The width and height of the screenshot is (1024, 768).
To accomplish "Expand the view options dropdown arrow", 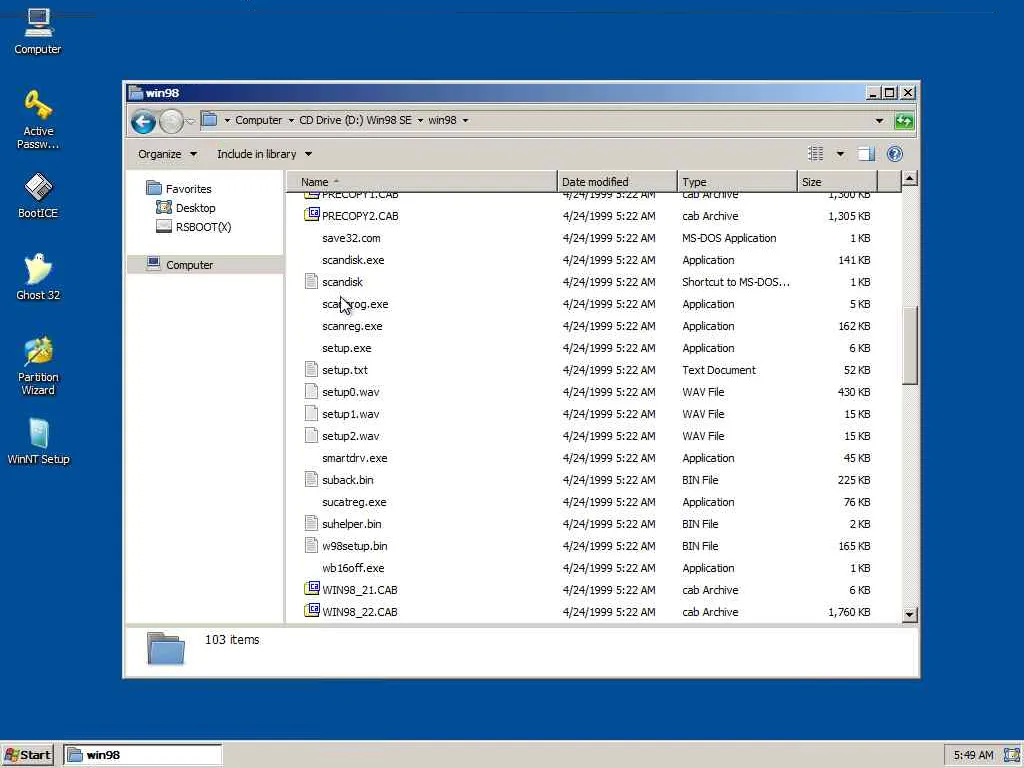I will (840, 154).
